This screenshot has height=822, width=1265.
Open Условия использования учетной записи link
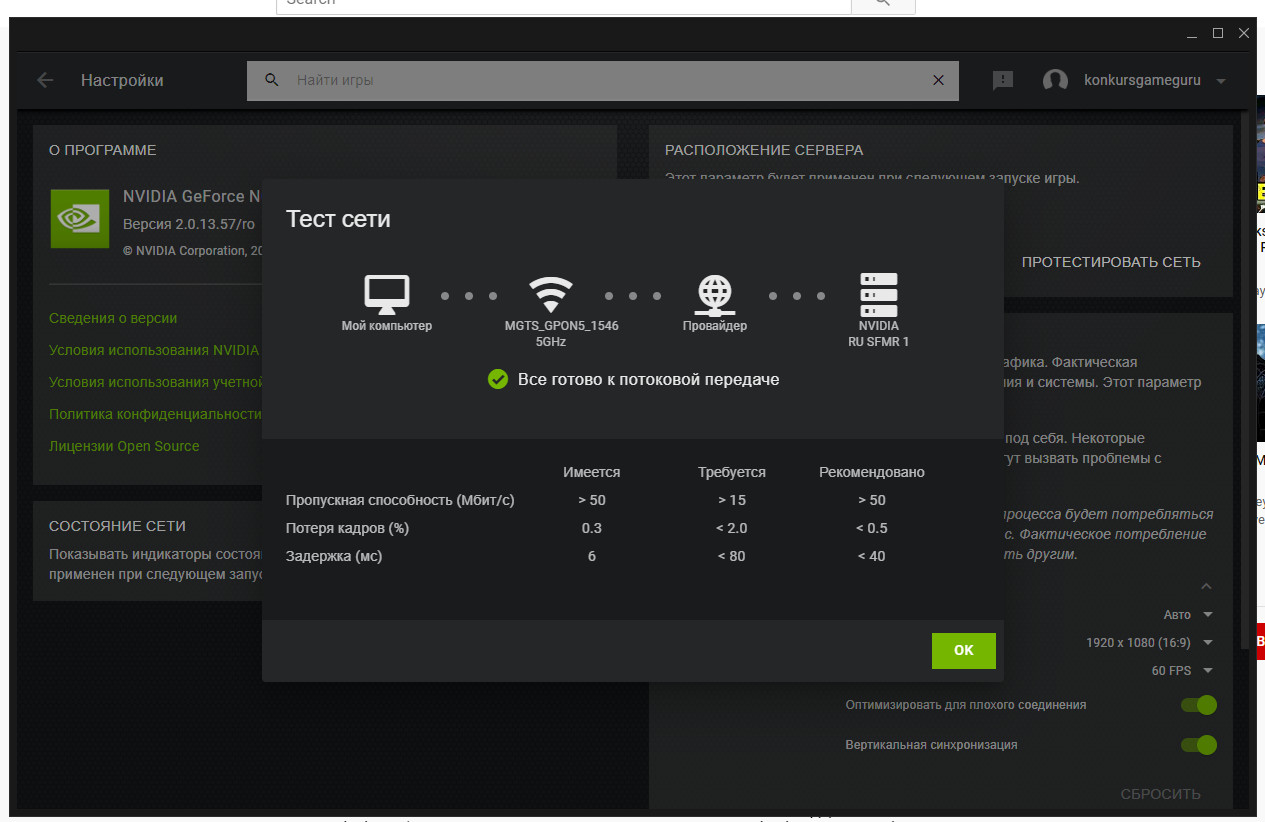coord(155,382)
